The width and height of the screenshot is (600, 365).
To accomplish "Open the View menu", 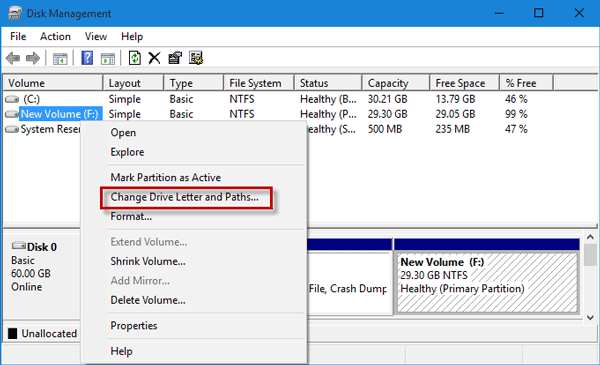I will (96, 36).
